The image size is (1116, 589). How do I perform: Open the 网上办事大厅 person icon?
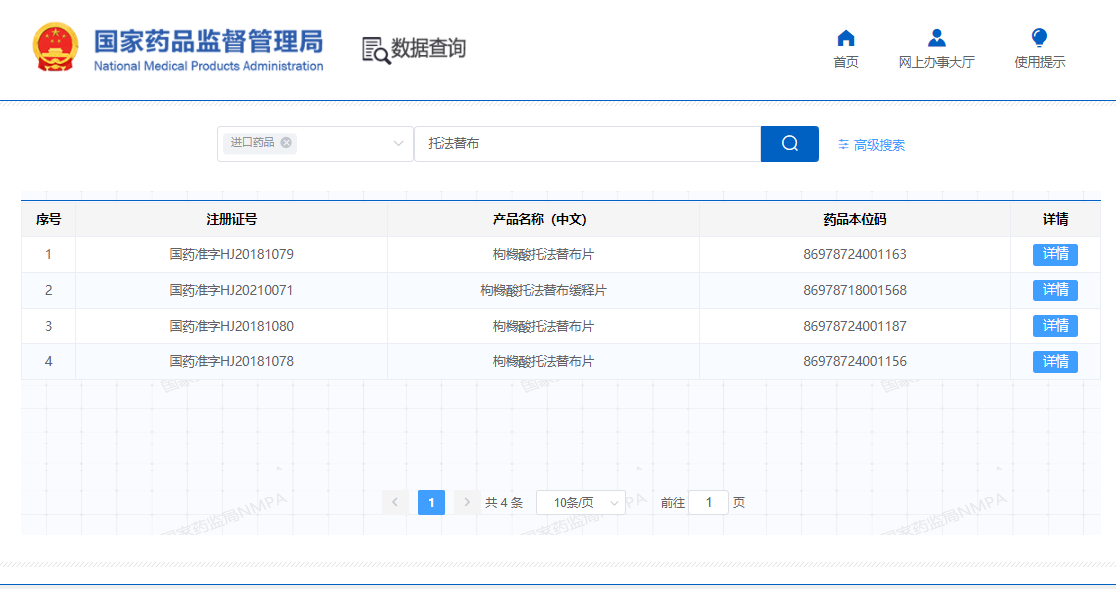pyautogui.click(x=937, y=38)
